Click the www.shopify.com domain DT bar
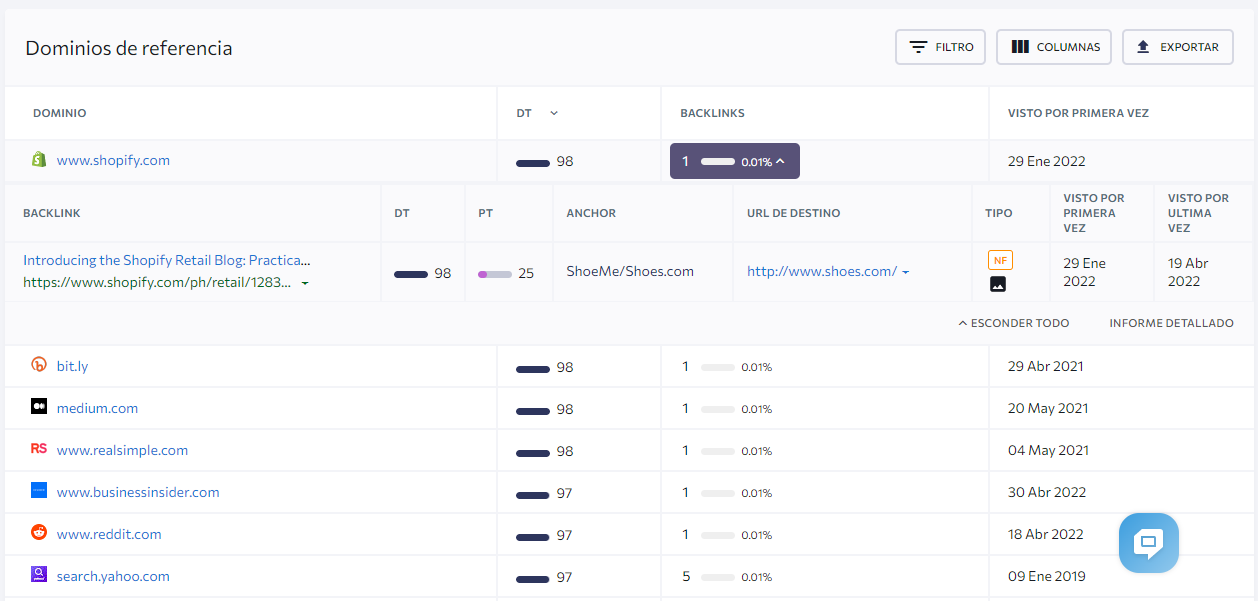The width and height of the screenshot is (1258, 601). (533, 163)
